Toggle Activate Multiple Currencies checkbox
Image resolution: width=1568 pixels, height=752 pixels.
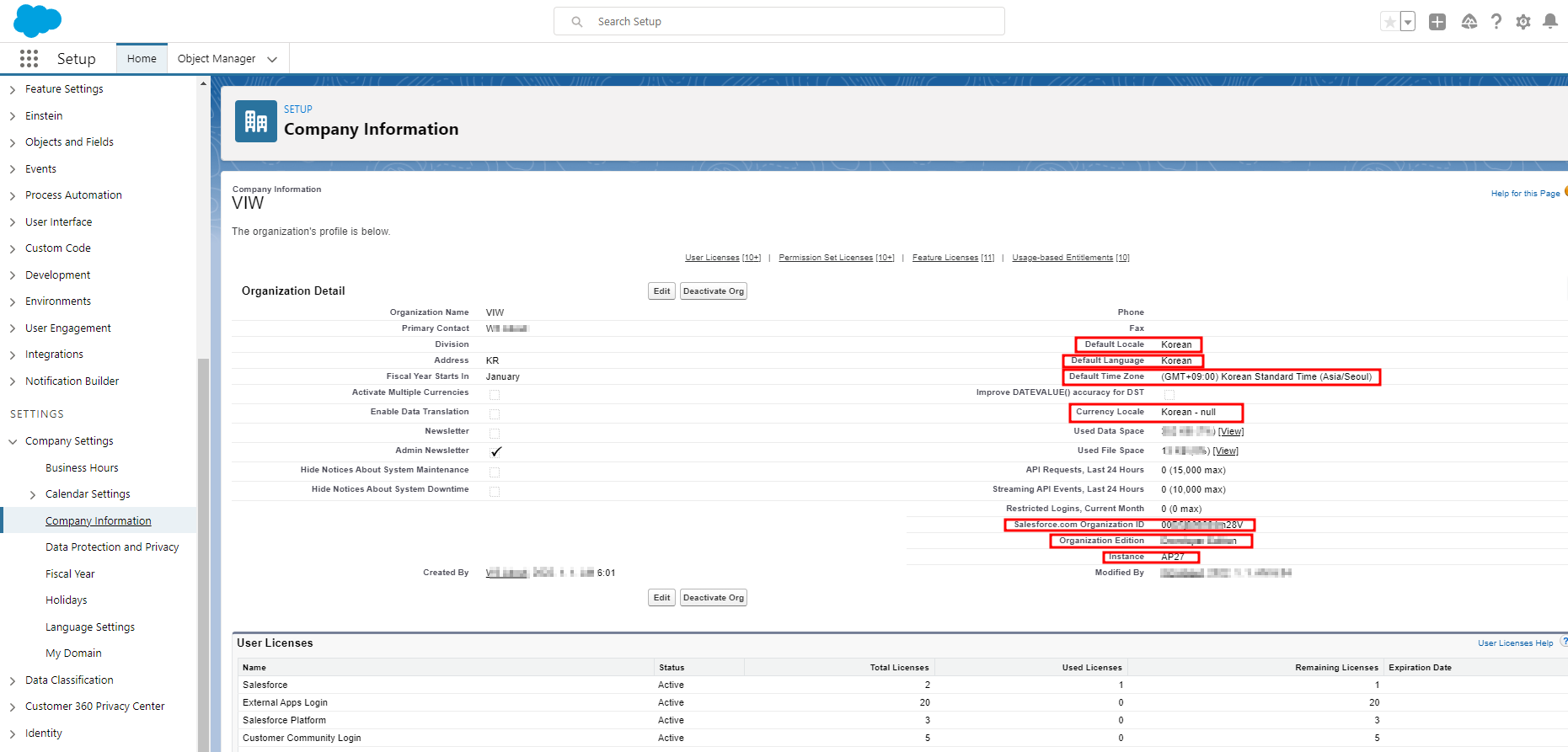pyautogui.click(x=495, y=394)
